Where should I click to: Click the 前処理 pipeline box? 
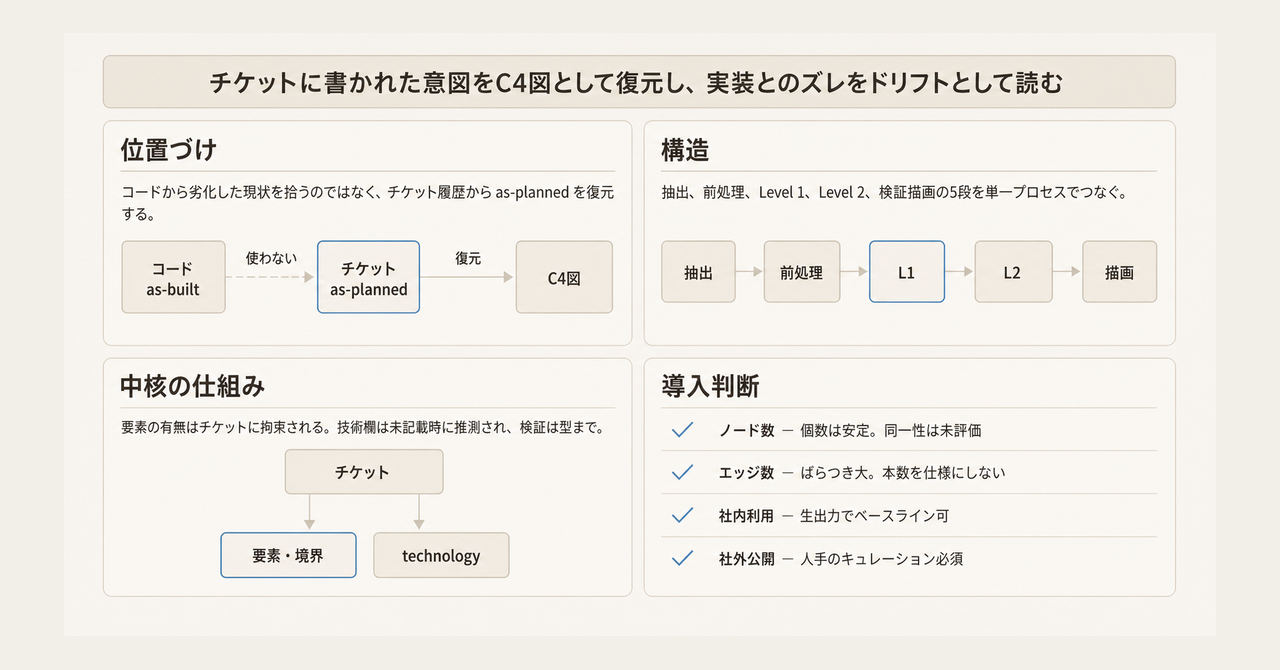[802, 272]
